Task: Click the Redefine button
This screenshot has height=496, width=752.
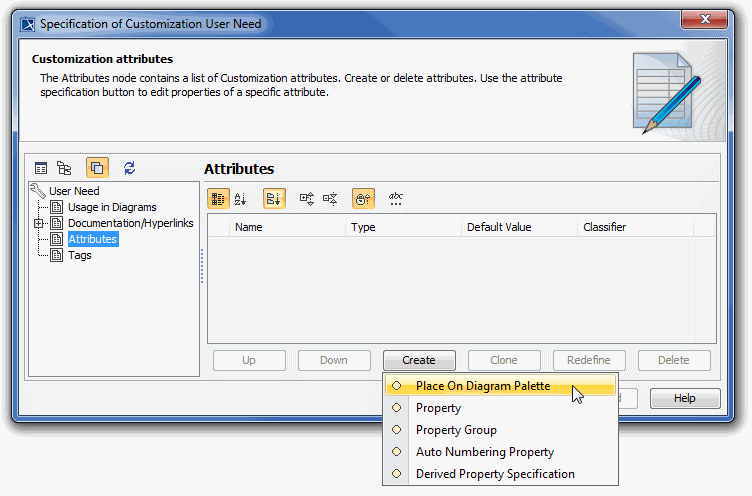Action: point(589,360)
